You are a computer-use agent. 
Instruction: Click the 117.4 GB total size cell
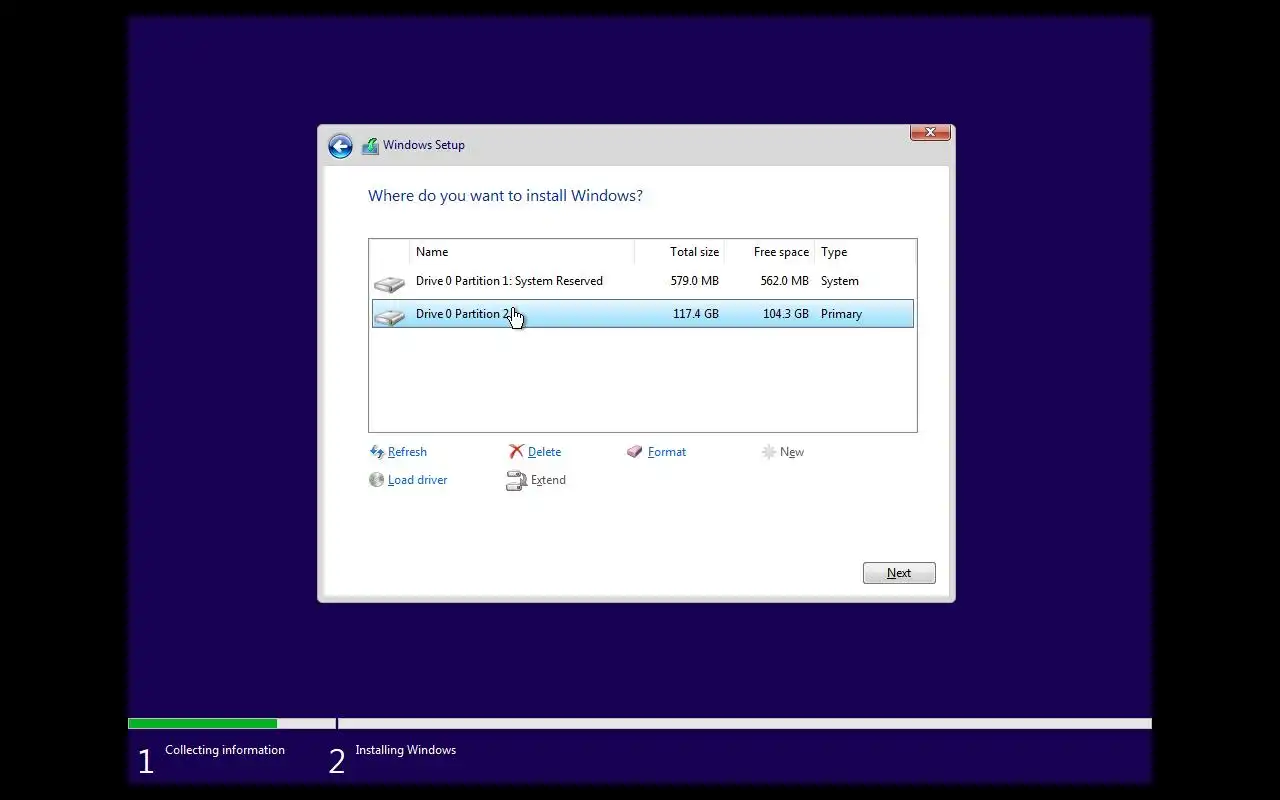696,314
